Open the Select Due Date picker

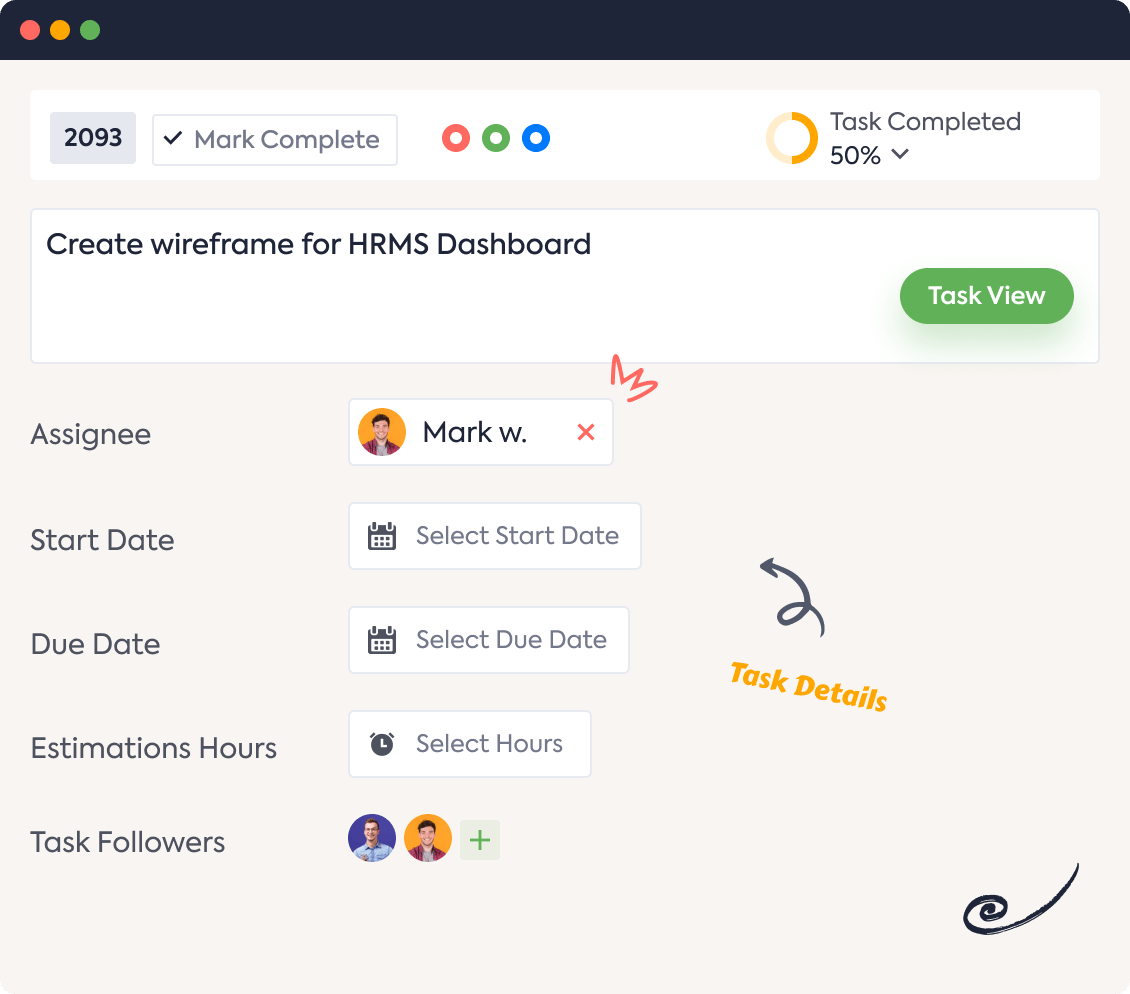click(511, 640)
